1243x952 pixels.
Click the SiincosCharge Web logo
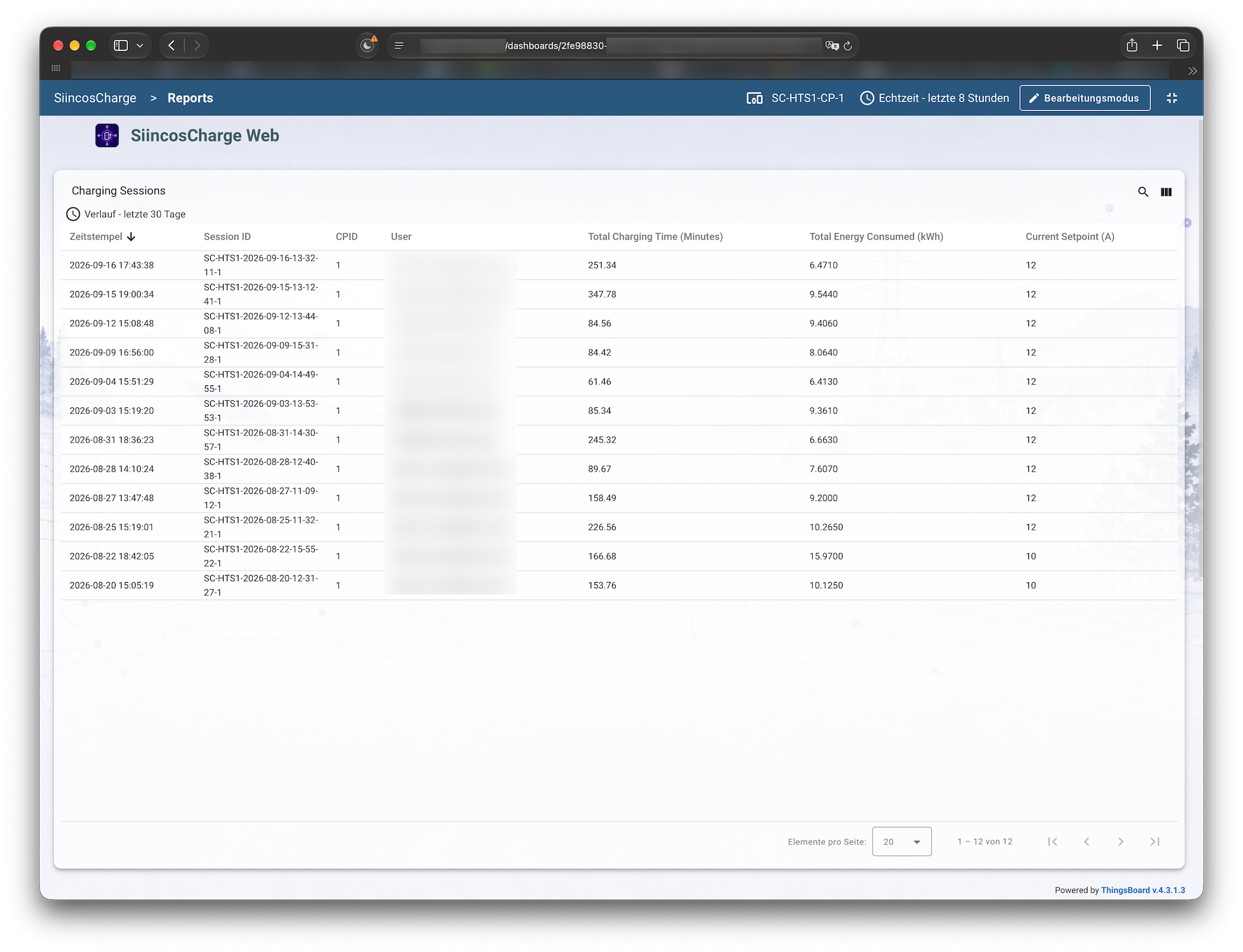pyautogui.click(x=107, y=136)
